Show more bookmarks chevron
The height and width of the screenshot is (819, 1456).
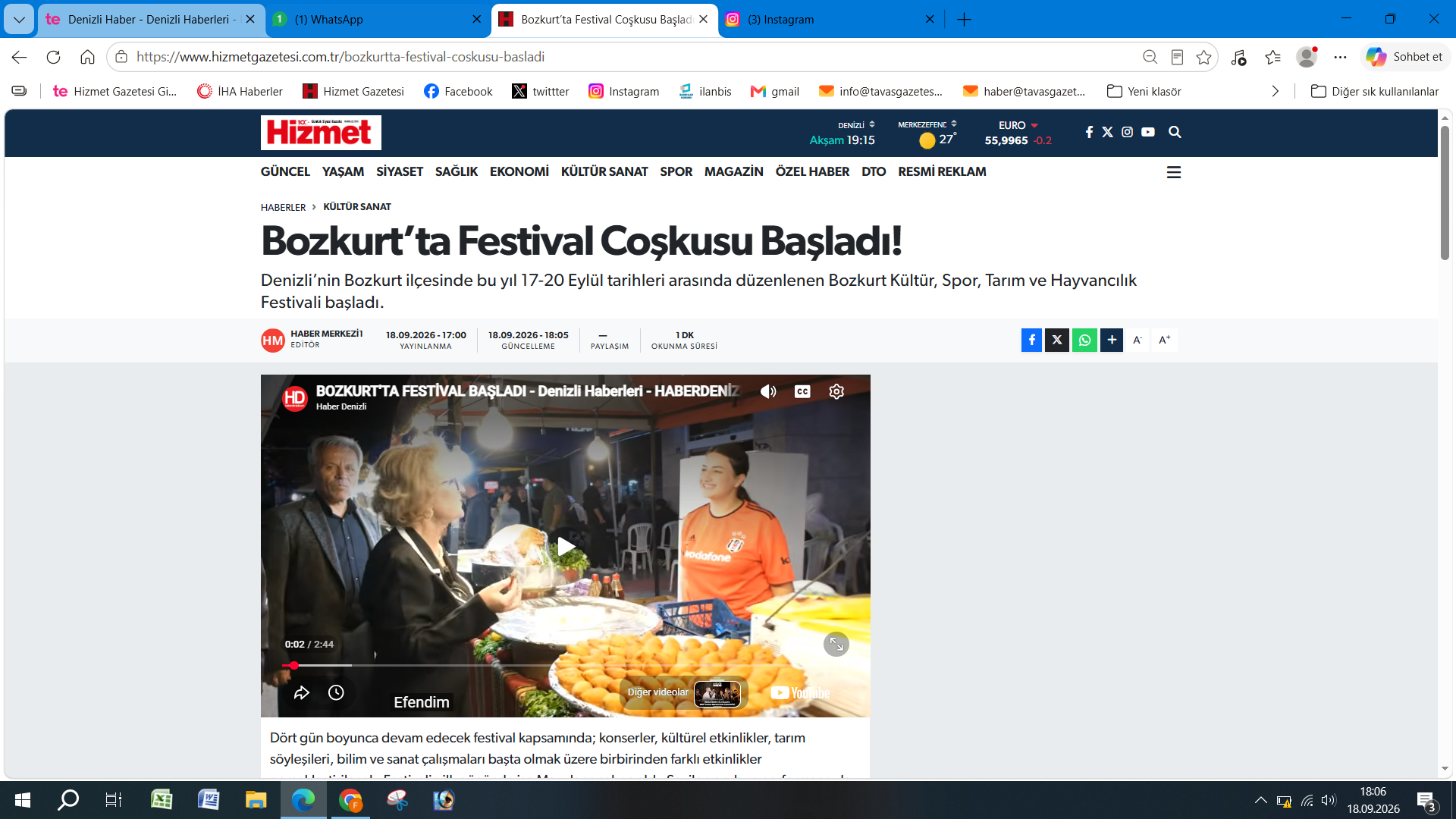click(1275, 91)
